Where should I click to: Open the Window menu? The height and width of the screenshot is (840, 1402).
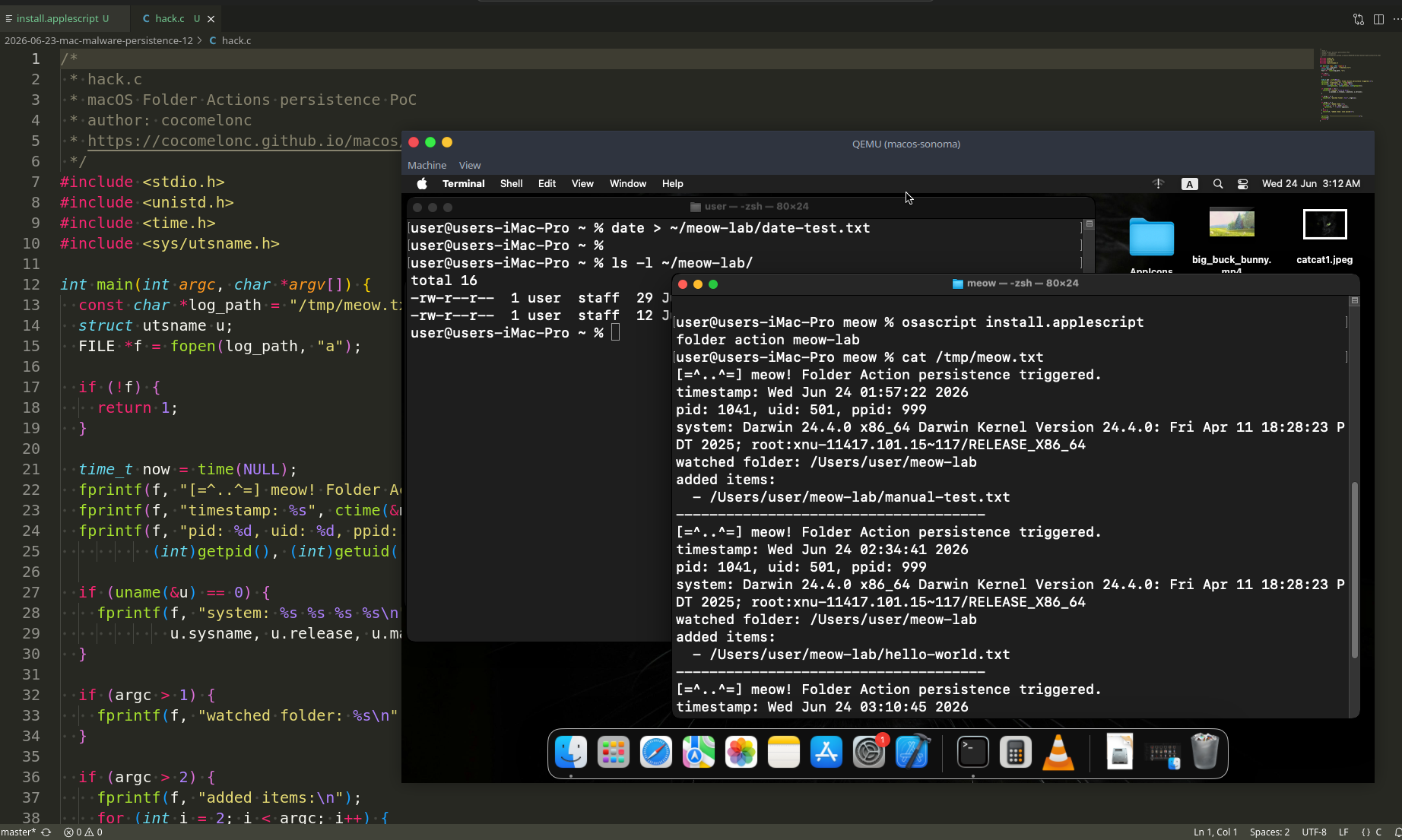pos(628,184)
